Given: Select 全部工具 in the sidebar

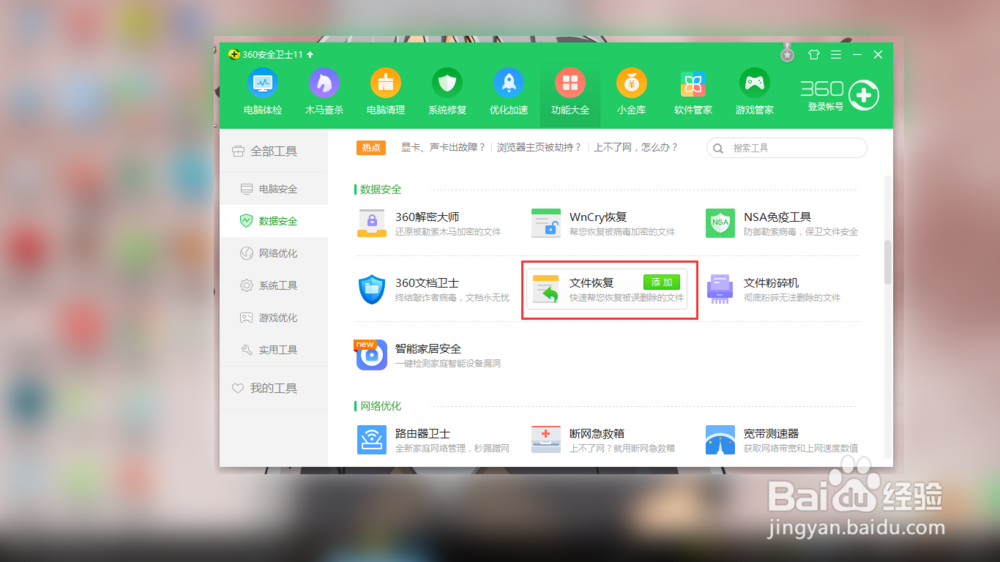Looking at the screenshot, I should click(274, 151).
